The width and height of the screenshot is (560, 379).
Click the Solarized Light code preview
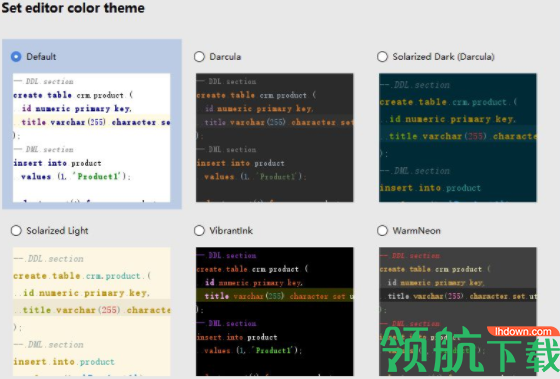pos(91,311)
